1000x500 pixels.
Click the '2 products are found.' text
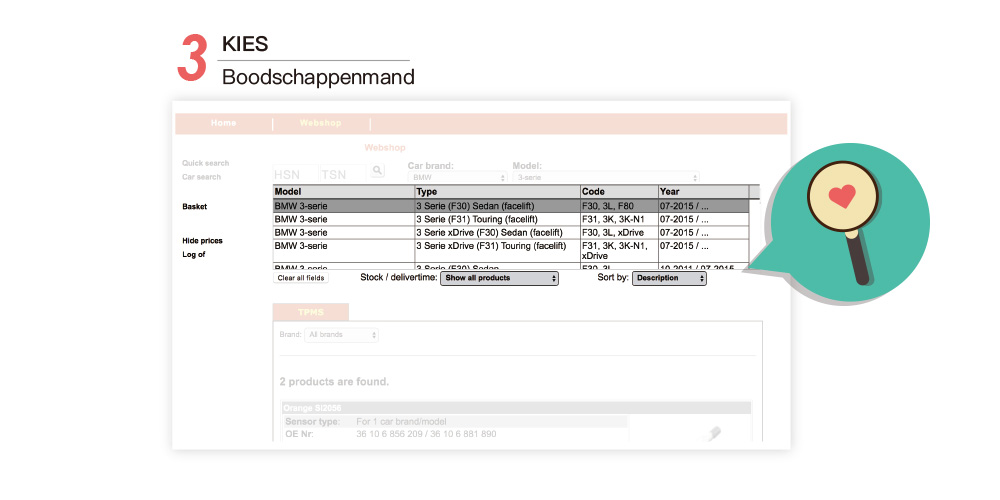tap(334, 382)
